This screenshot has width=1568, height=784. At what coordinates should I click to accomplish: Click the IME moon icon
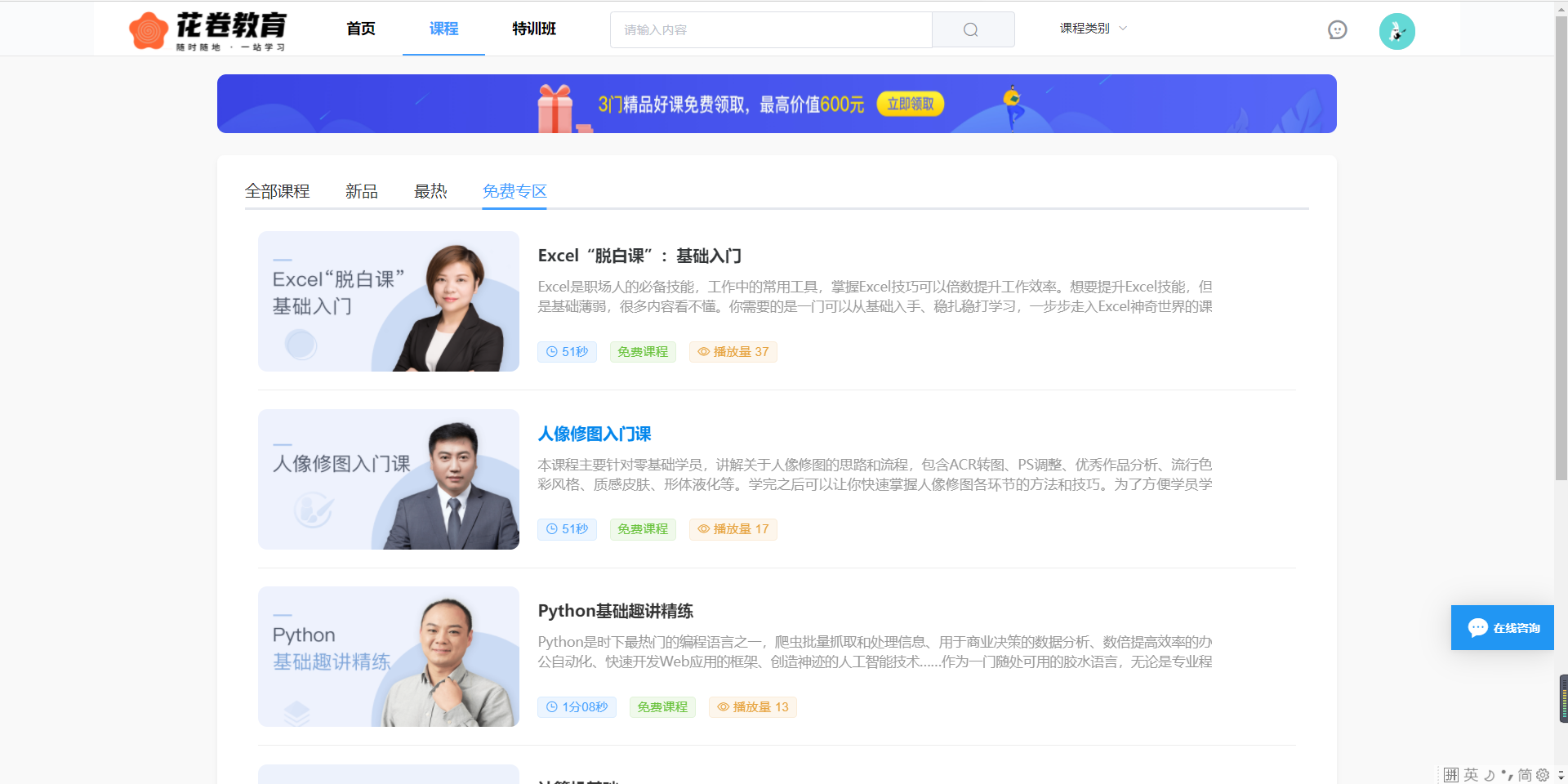click(1489, 775)
